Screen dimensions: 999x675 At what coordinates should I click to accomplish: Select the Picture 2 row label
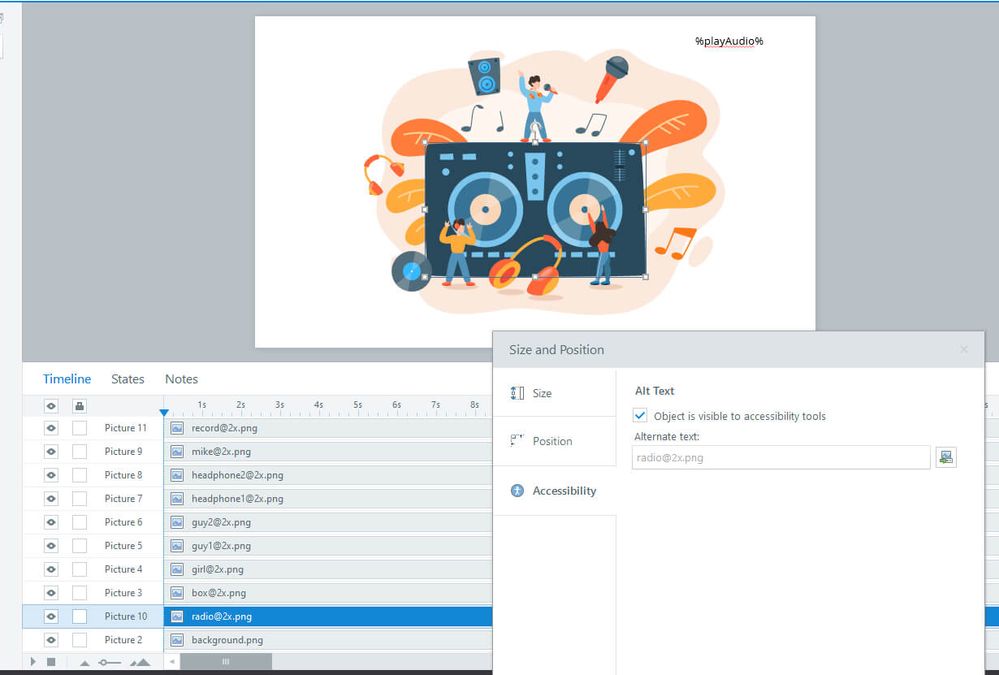pyautogui.click(x=123, y=640)
